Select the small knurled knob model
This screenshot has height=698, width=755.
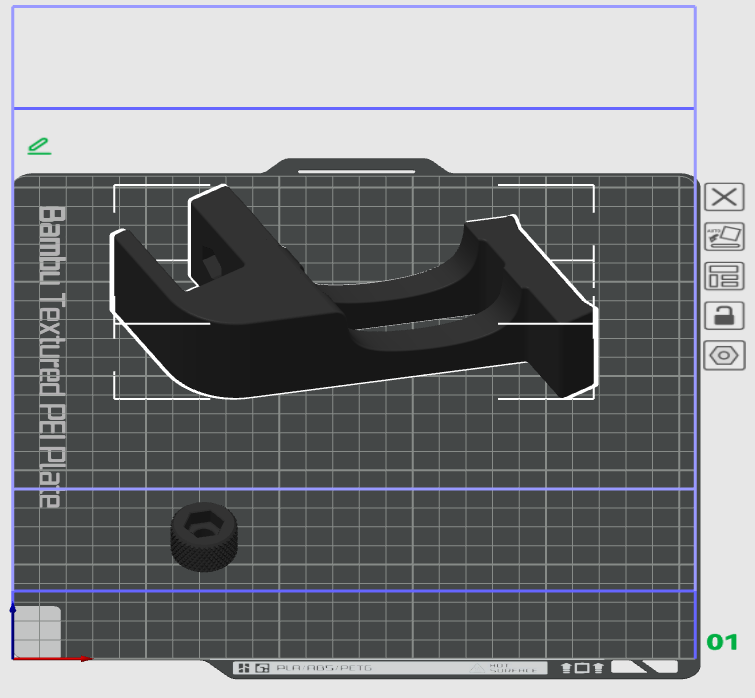coord(204,537)
